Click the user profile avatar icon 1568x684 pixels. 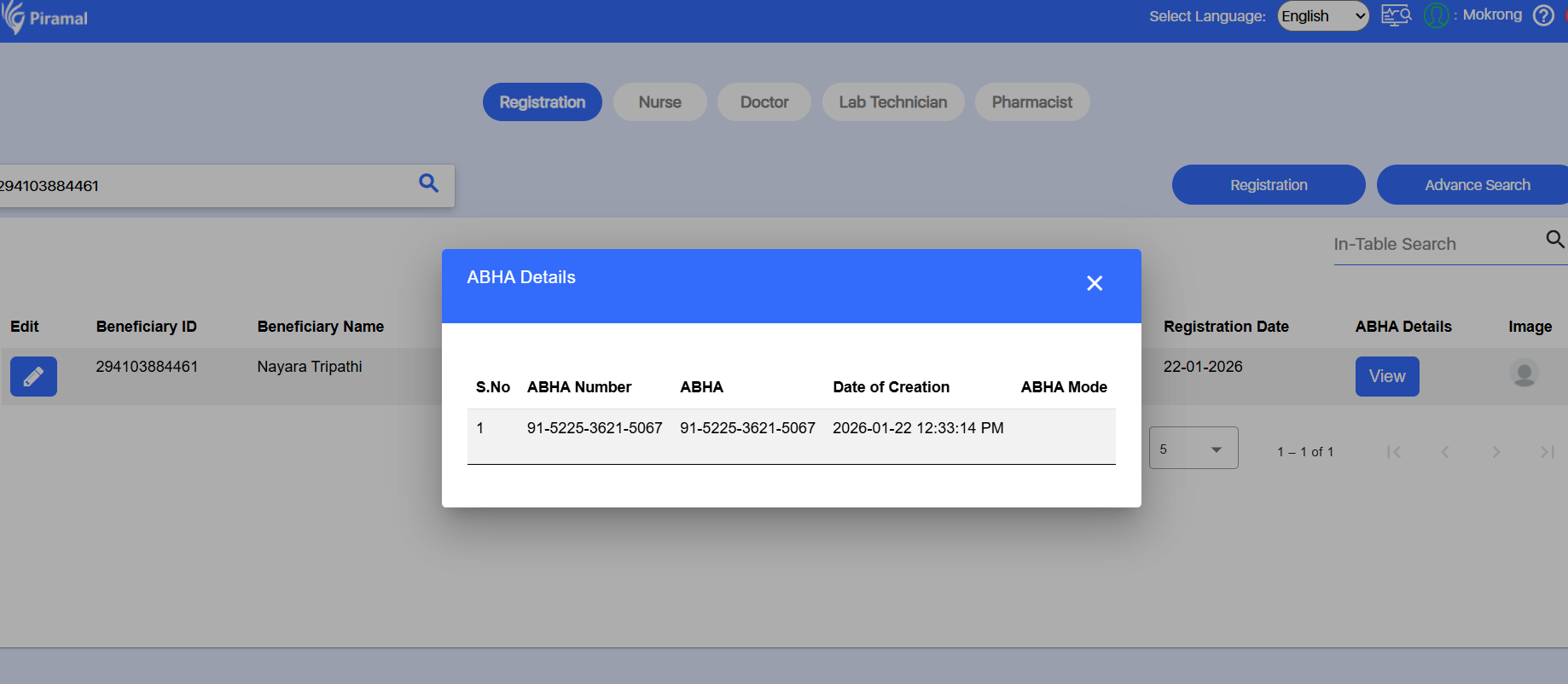coord(1437,15)
